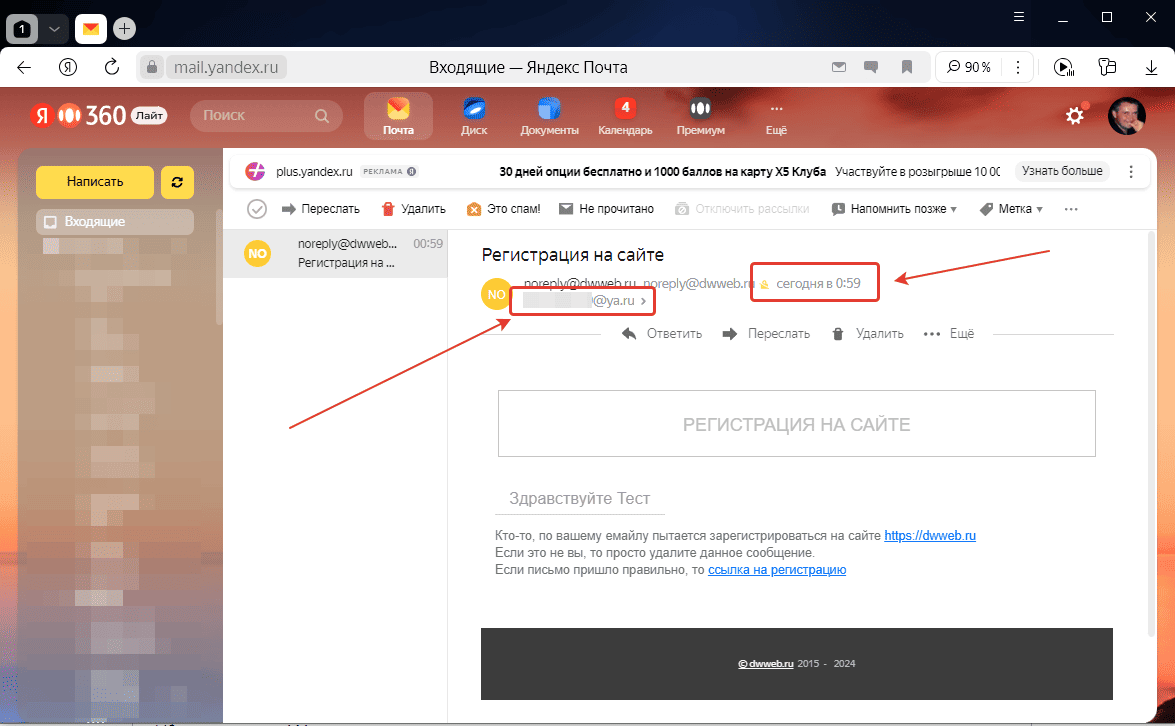
Task: Open the Входящие folder
Action: 115,222
